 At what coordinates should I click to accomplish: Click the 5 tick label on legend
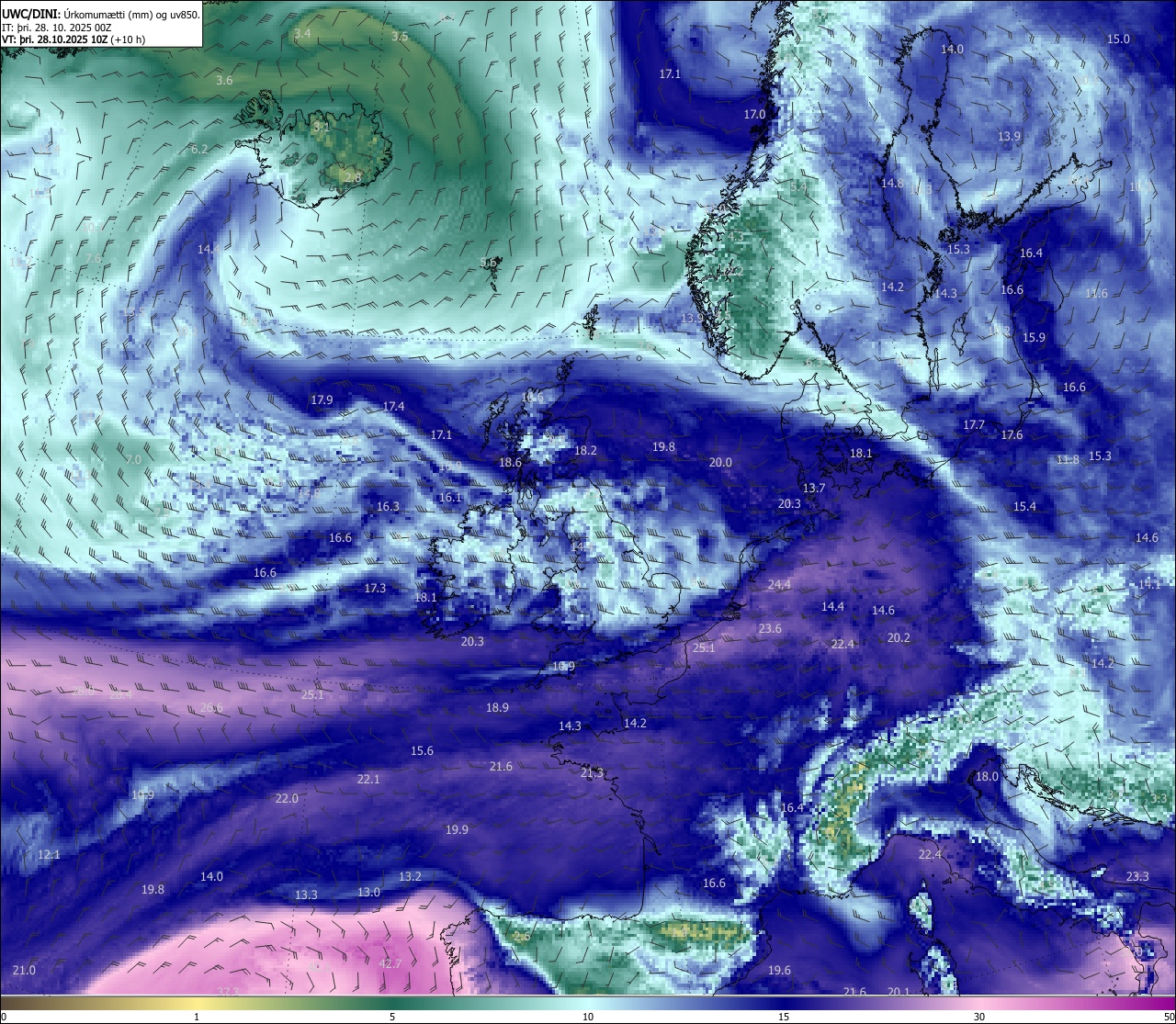[x=392, y=1017]
